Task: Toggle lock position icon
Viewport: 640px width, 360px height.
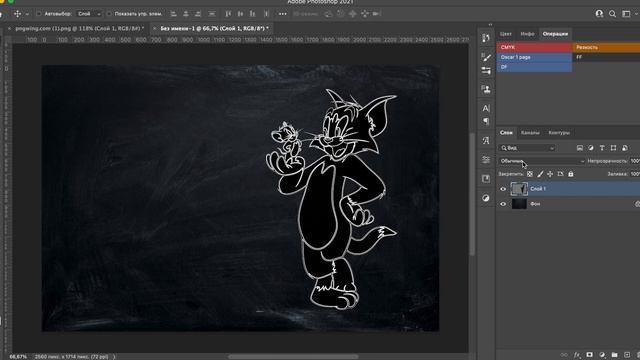Action: click(550, 174)
